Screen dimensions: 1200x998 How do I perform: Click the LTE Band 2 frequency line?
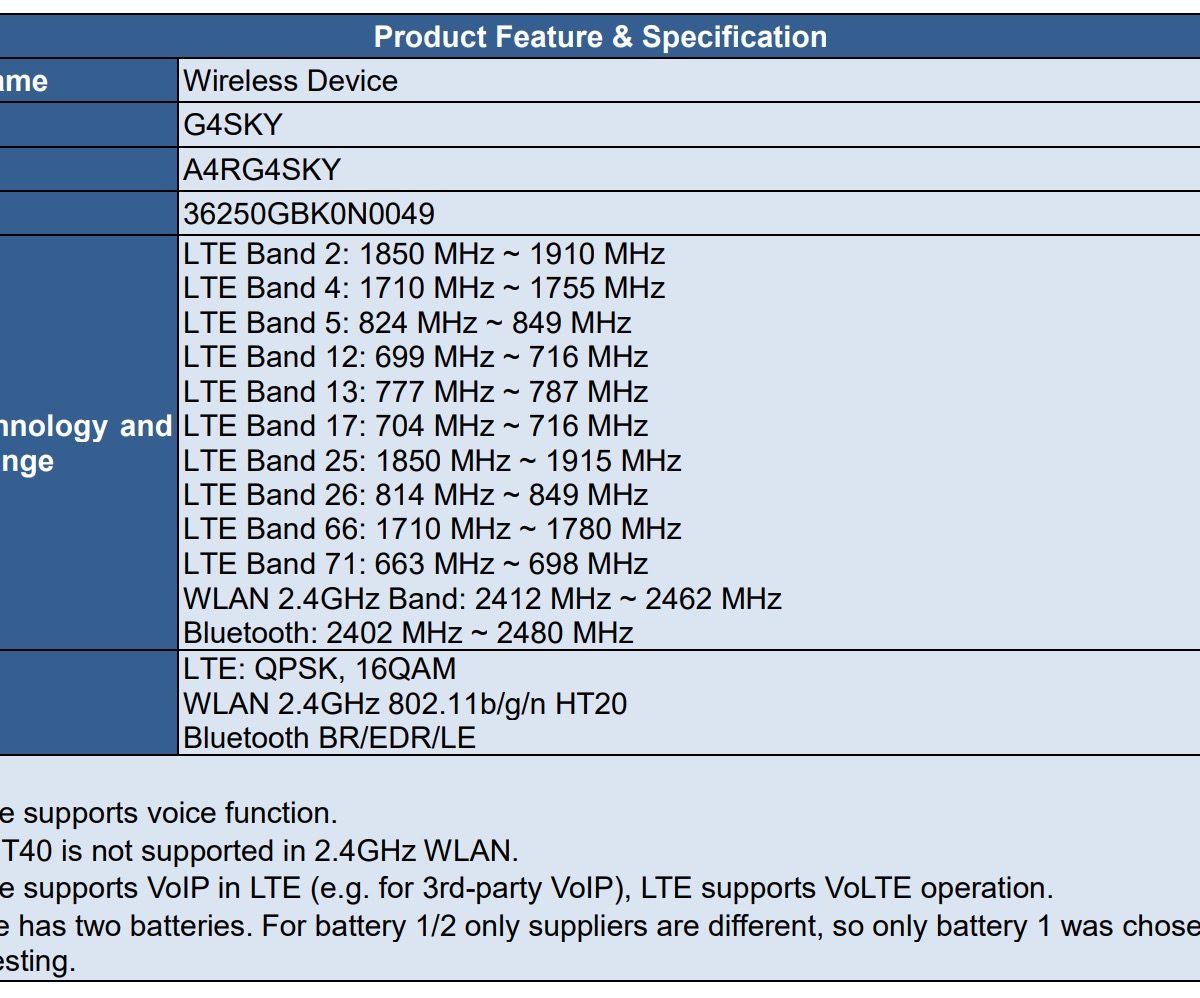tap(424, 254)
